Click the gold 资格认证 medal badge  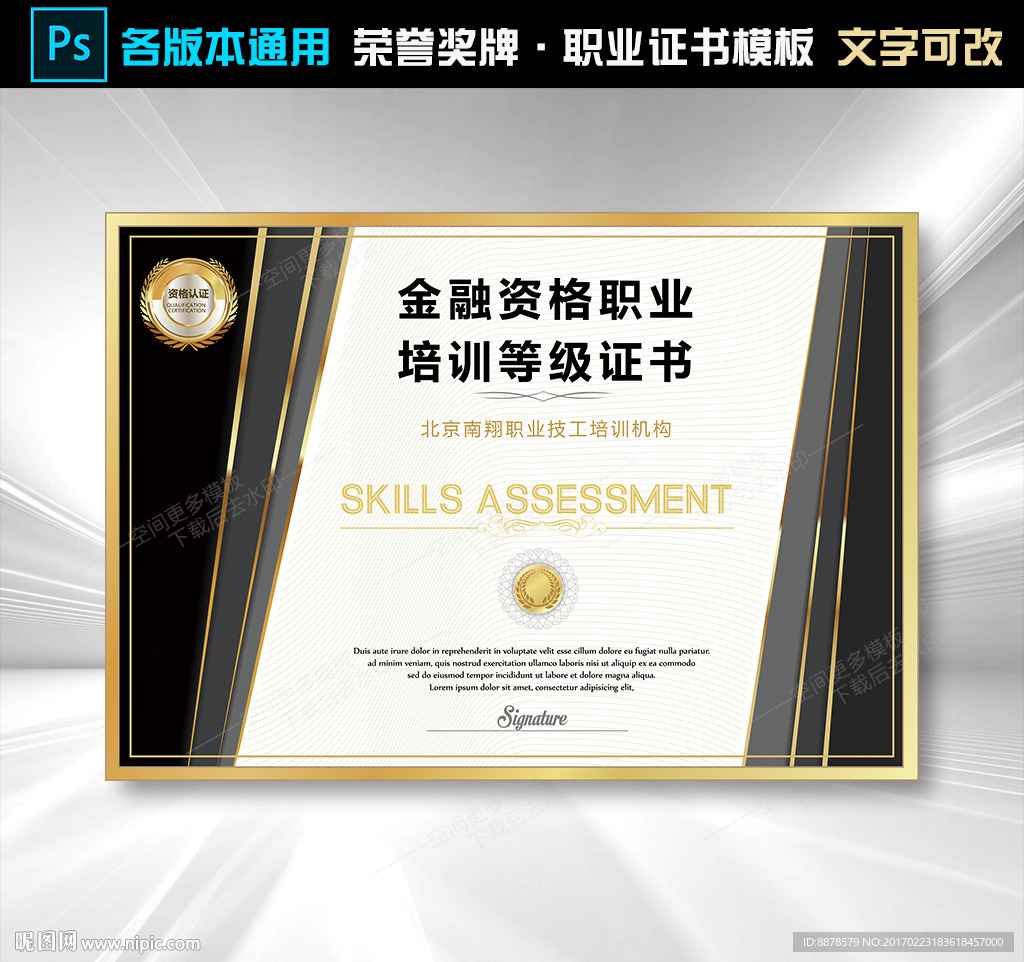[x=189, y=304]
